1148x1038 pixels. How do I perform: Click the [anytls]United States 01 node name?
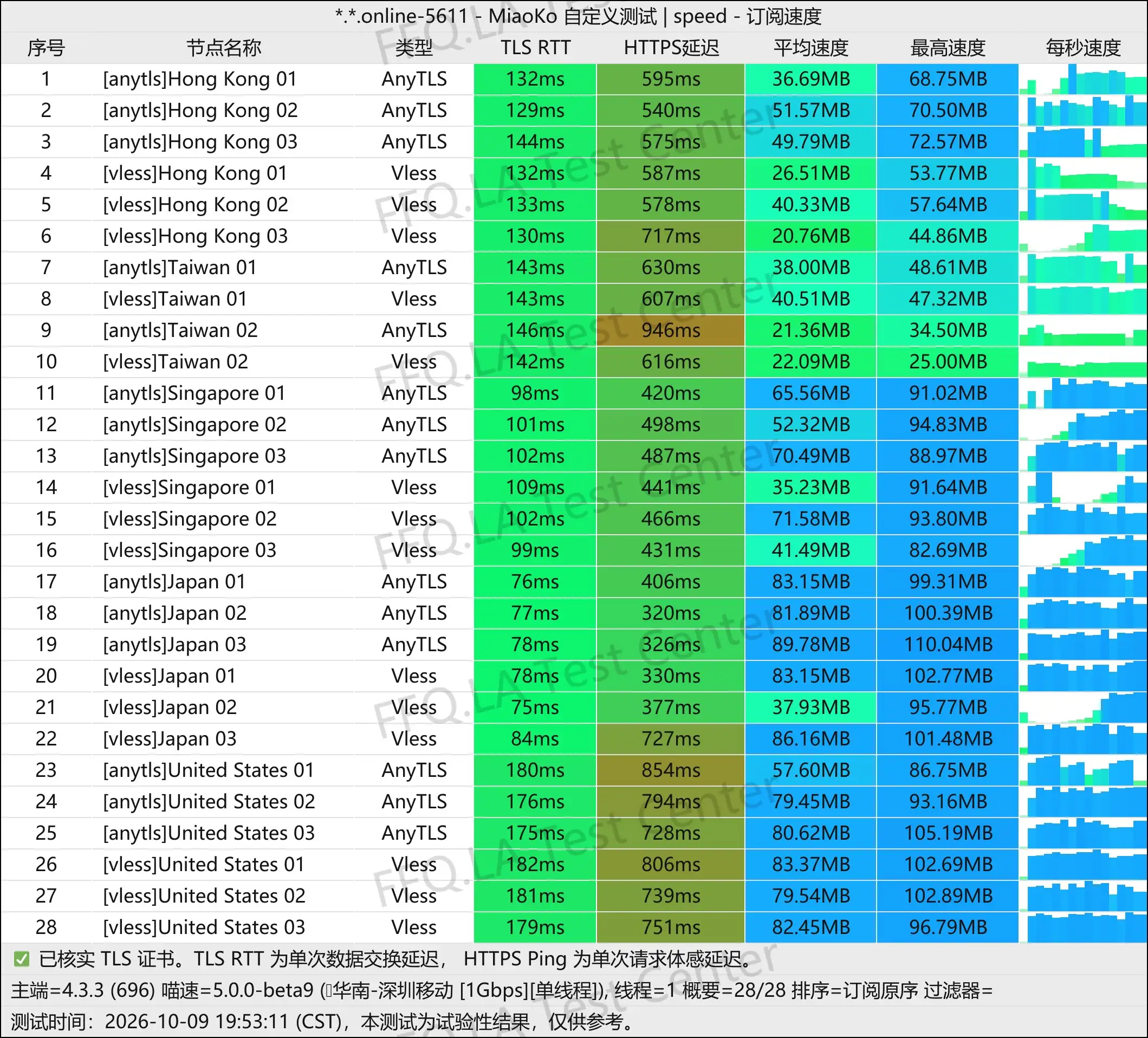click(x=209, y=770)
